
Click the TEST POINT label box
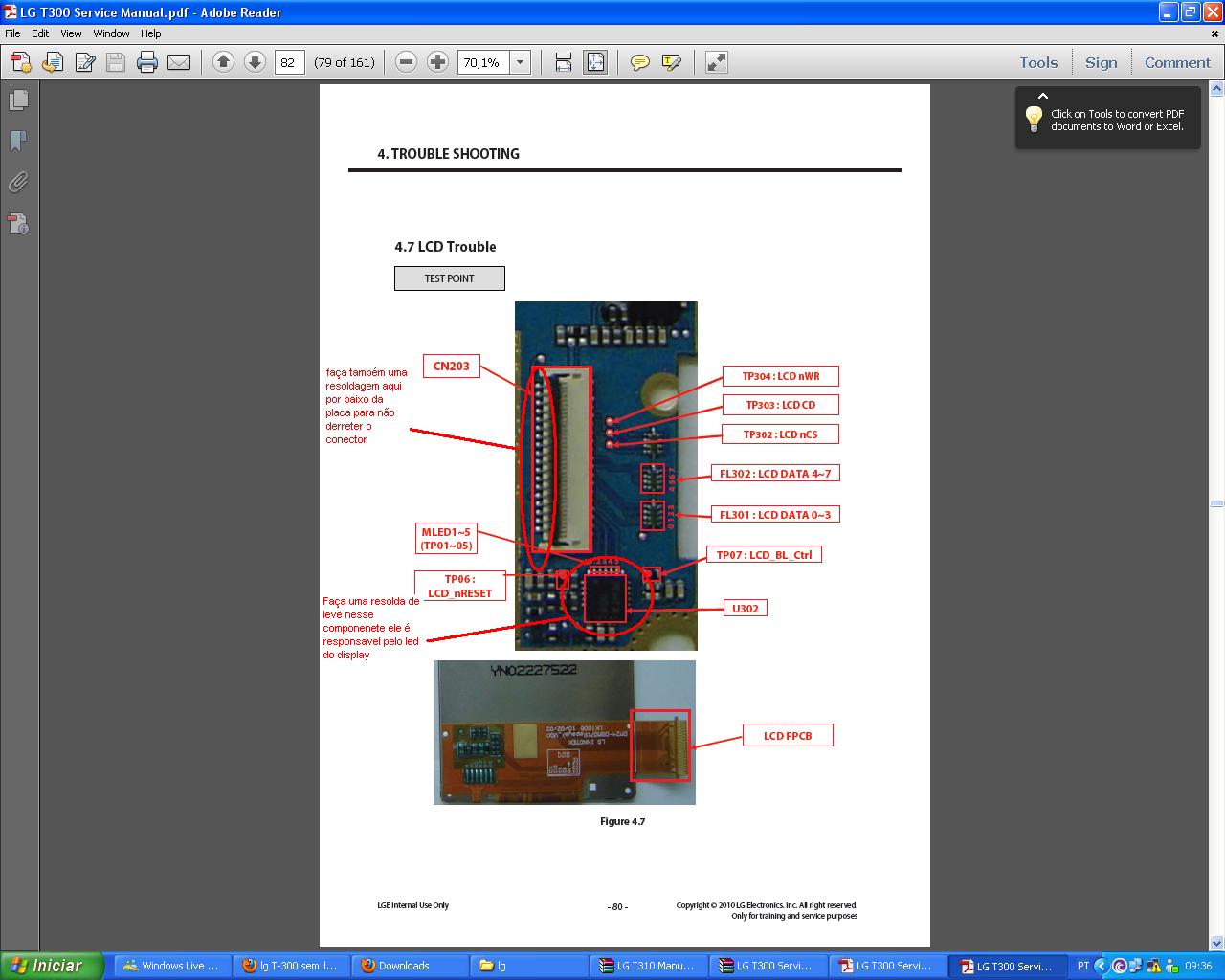pyautogui.click(x=449, y=278)
